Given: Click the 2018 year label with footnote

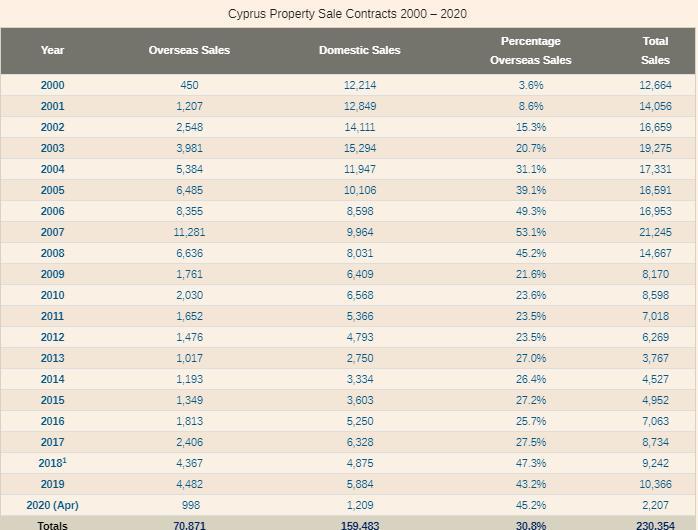Looking at the screenshot, I should click(52, 463).
